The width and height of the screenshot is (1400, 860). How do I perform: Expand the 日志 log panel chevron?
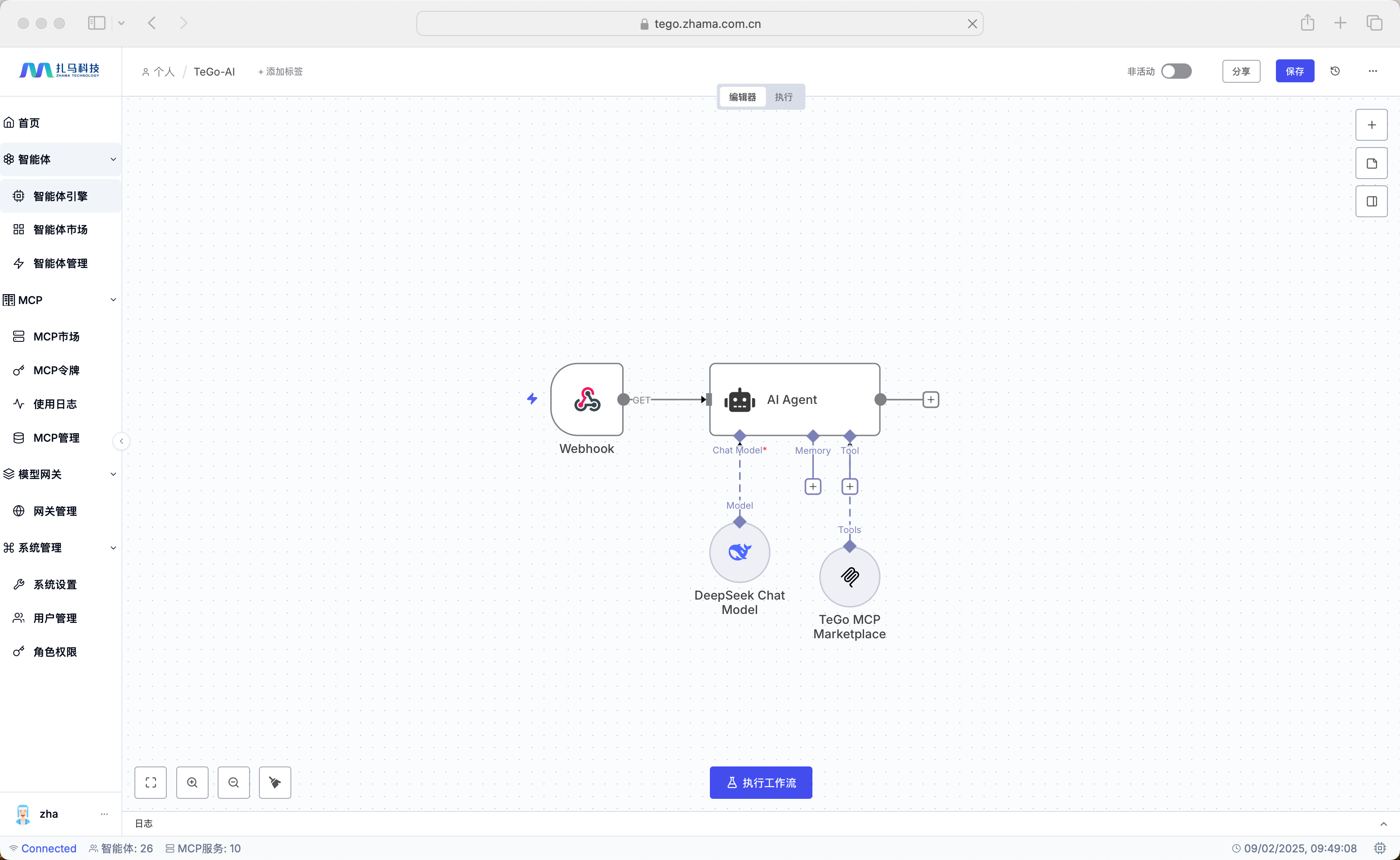click(x=1383, y=823)
